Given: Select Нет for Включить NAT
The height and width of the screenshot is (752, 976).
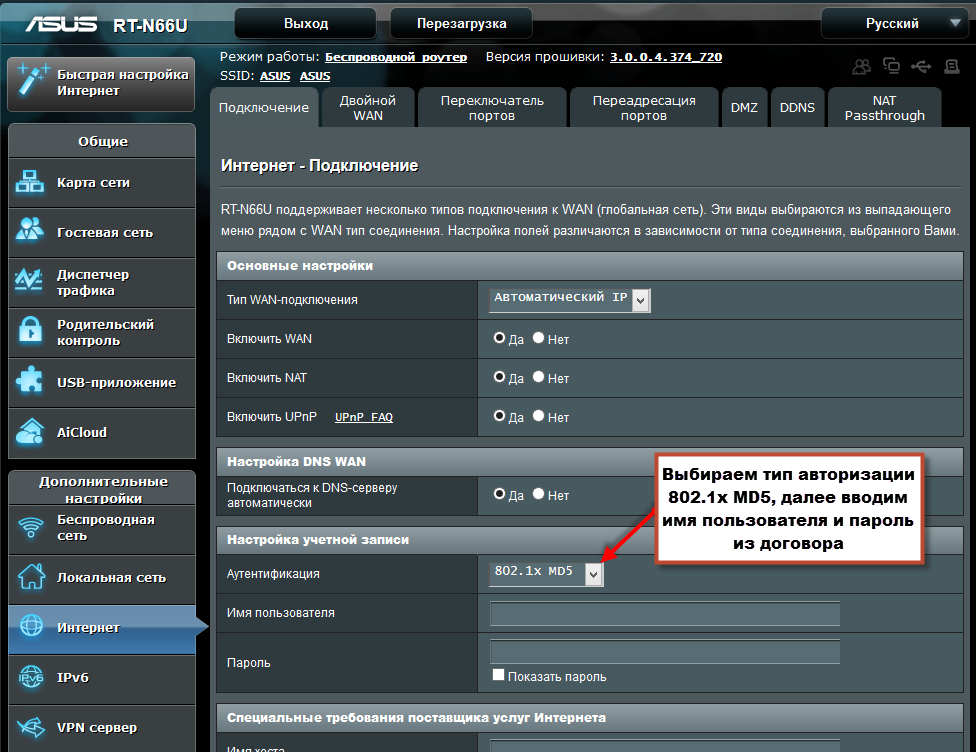Looking at the screenshot, I should (x=538, y=377).
